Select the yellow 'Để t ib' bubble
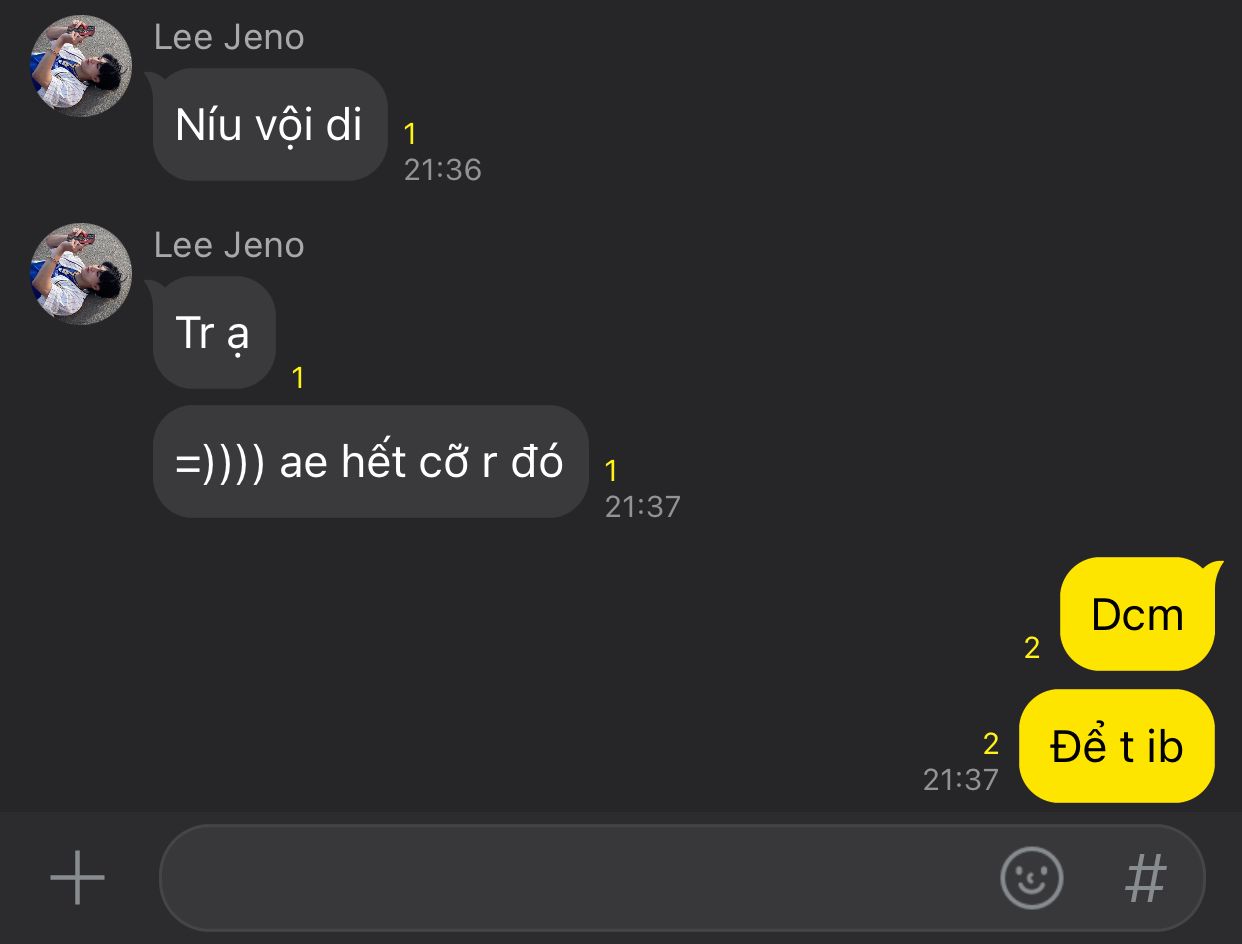 click(1117, 746)
